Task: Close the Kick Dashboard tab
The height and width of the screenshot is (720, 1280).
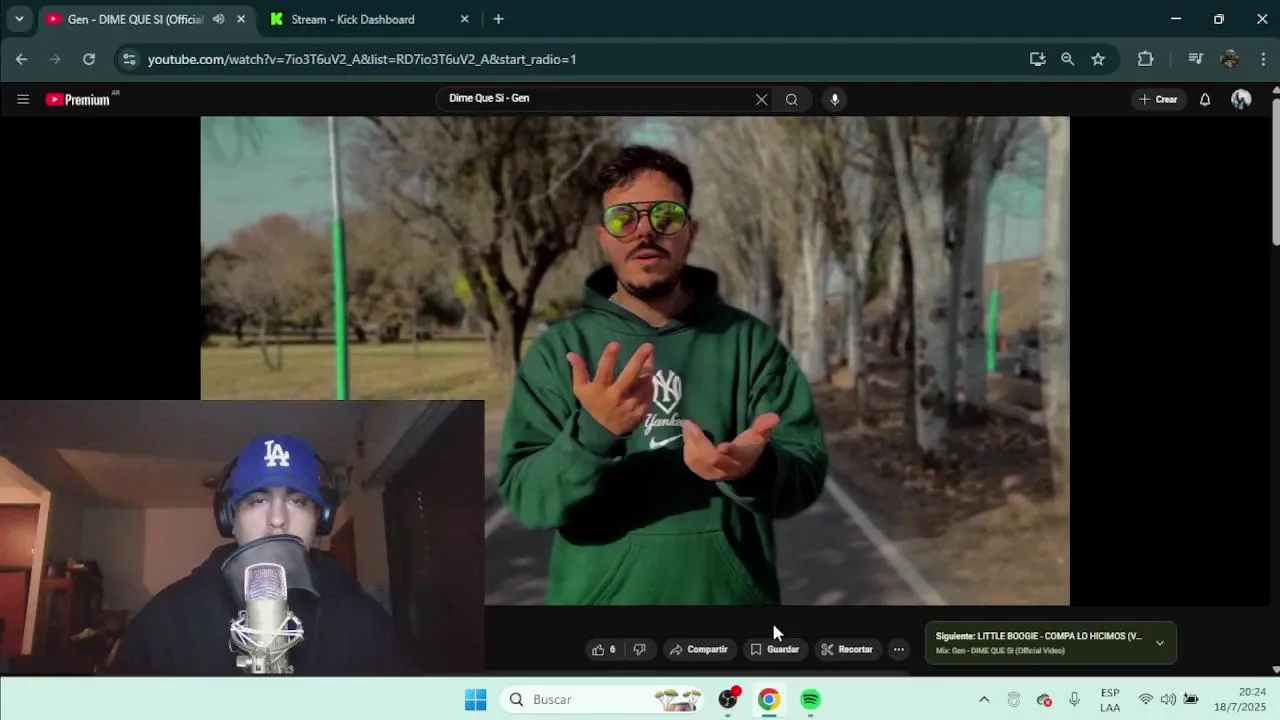Action: (x=464, y=19)
